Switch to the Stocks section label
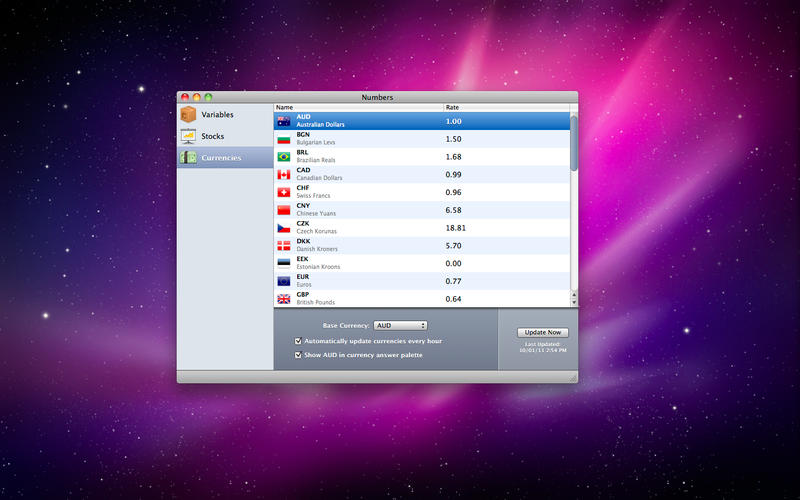This screenshot has height=500, width=800. point(212,136)
